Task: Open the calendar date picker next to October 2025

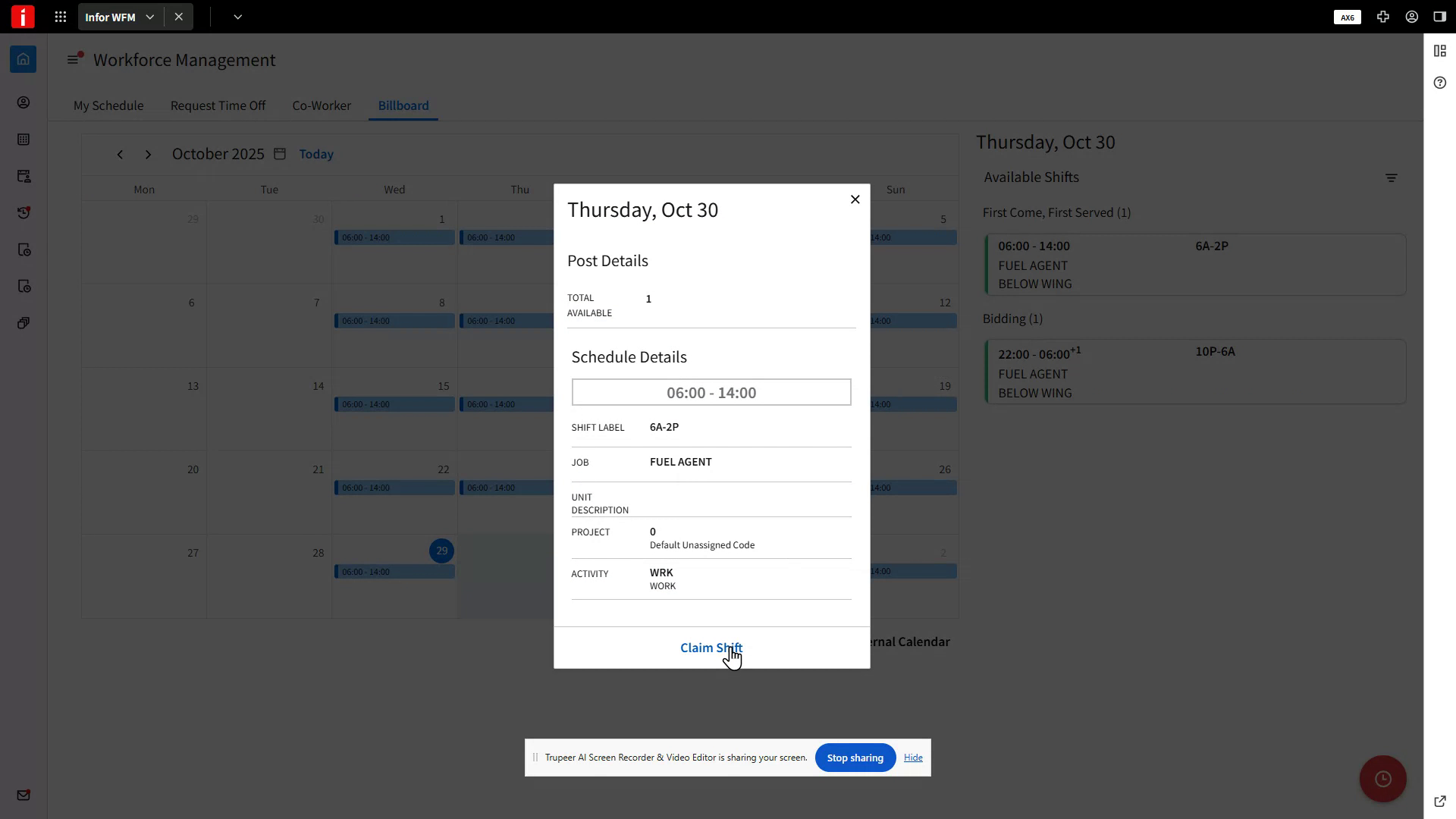Action: 280,153
